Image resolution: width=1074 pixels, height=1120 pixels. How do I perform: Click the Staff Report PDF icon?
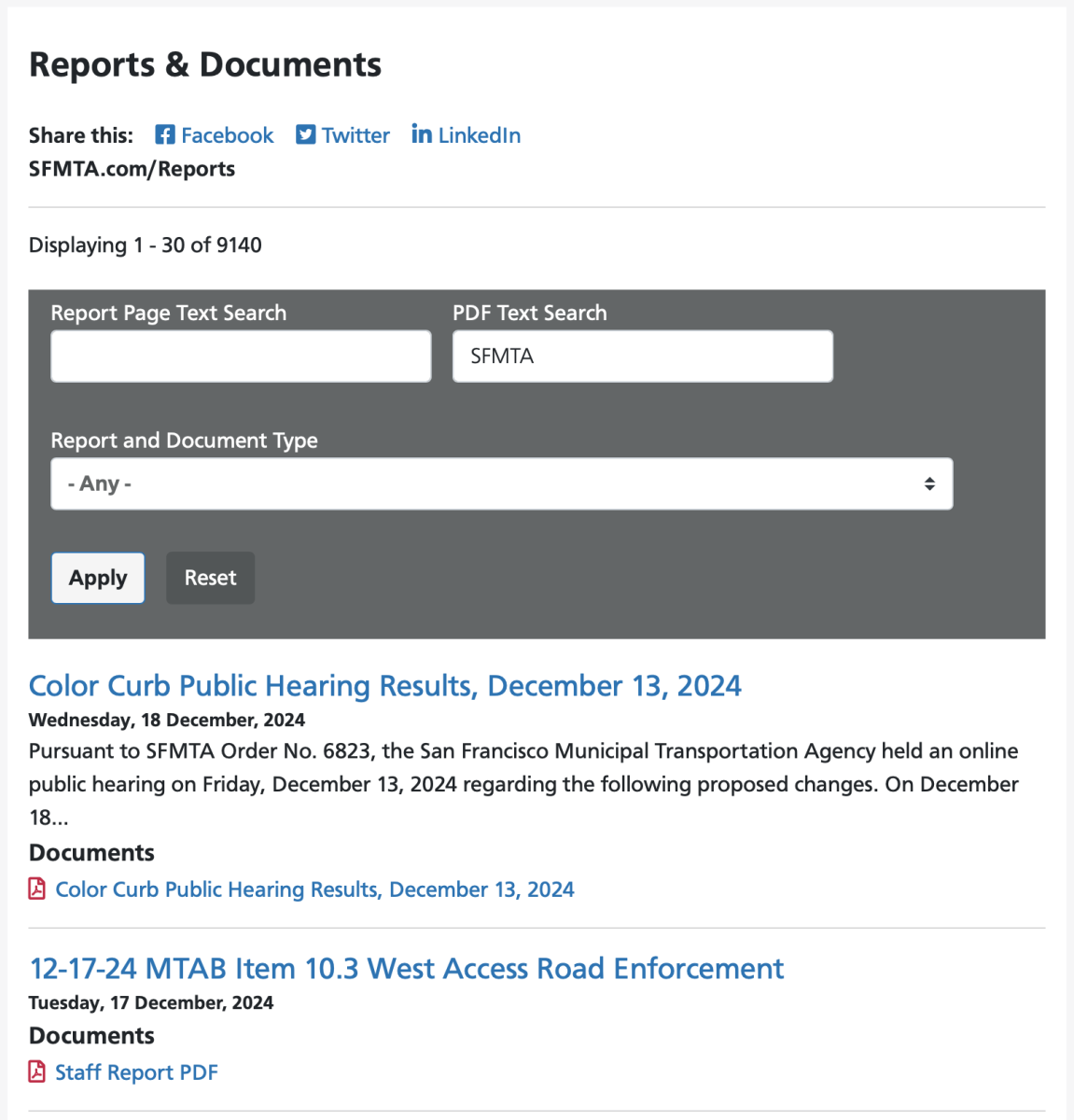36,1071
